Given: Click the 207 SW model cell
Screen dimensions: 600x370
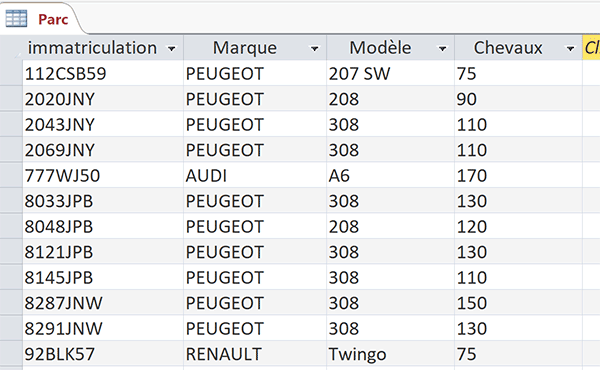Looking at the screenshot, I should click(390, 73).
